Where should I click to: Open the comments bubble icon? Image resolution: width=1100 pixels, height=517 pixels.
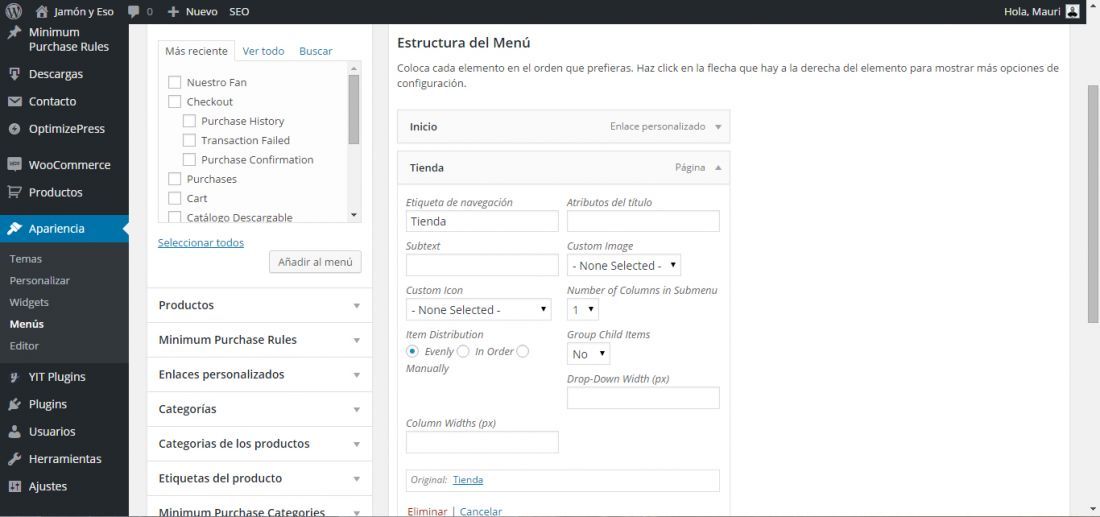(134, 12)
